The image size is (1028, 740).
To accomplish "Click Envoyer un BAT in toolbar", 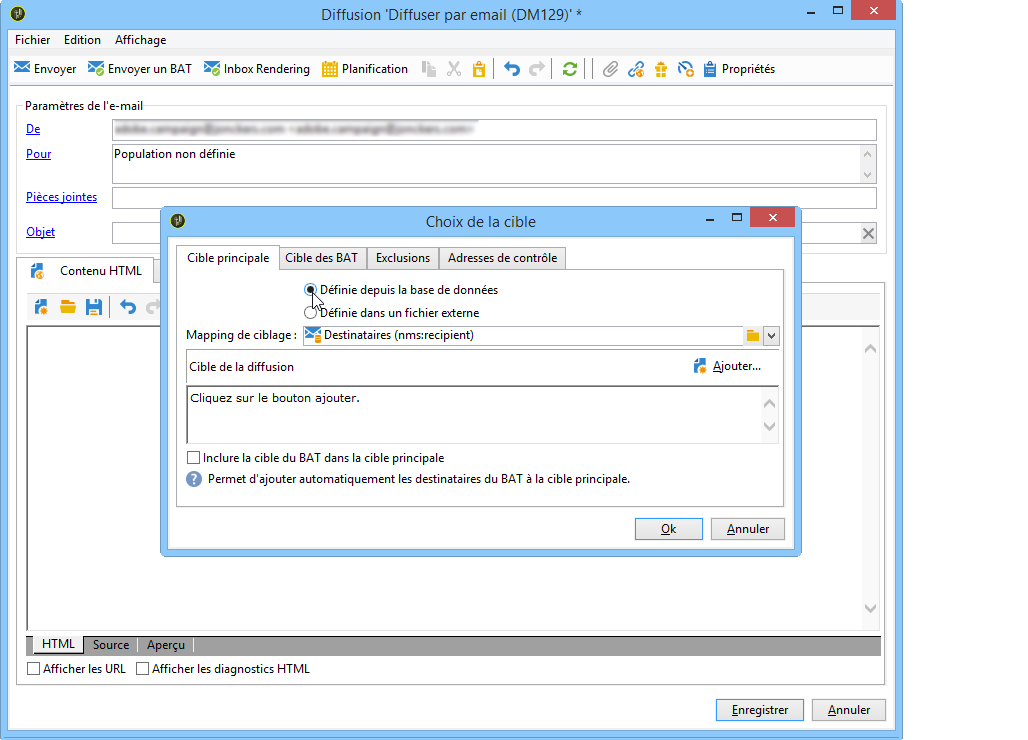I will click(140, 69).
